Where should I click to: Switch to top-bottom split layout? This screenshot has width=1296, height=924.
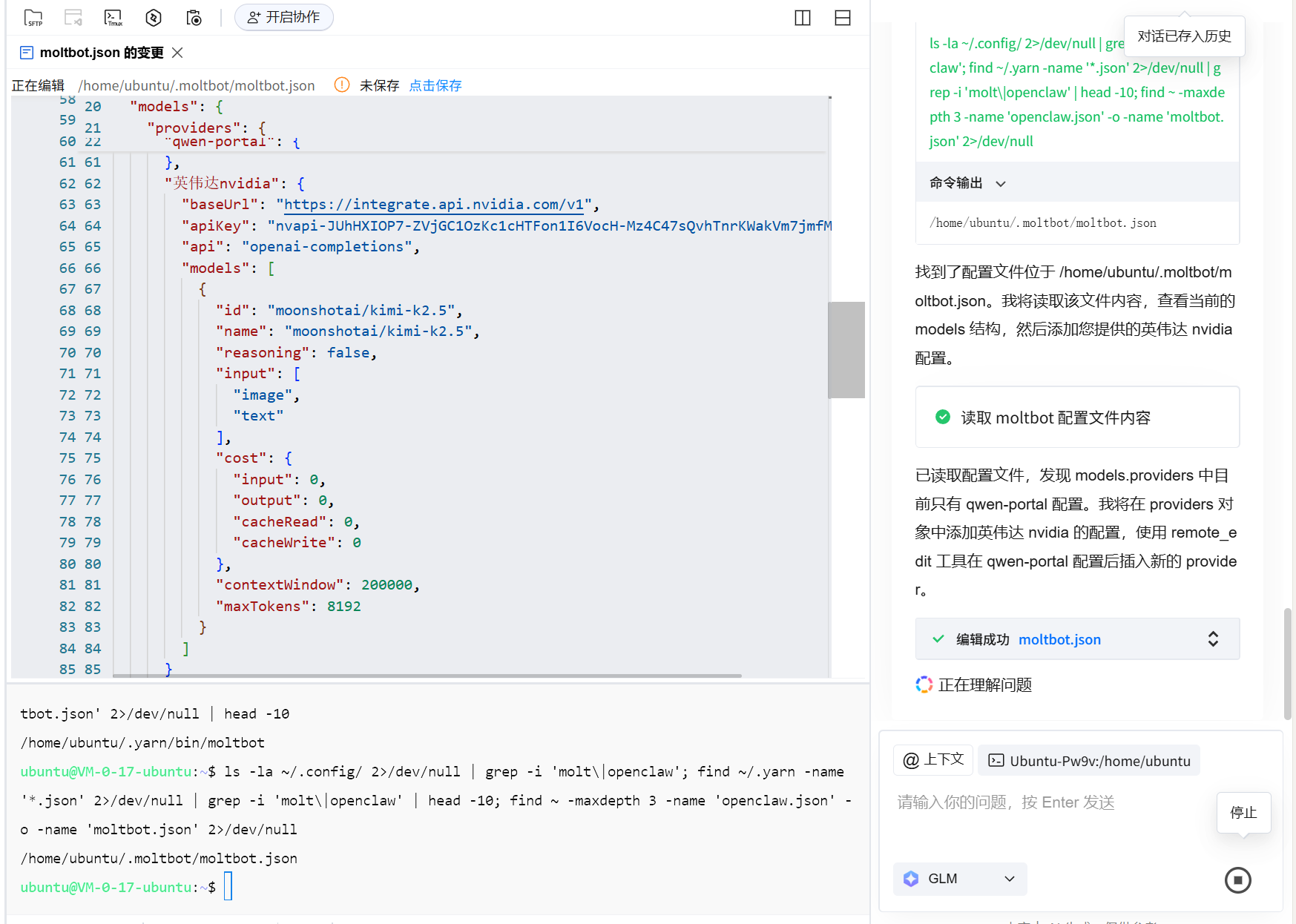tap(843, 18)
